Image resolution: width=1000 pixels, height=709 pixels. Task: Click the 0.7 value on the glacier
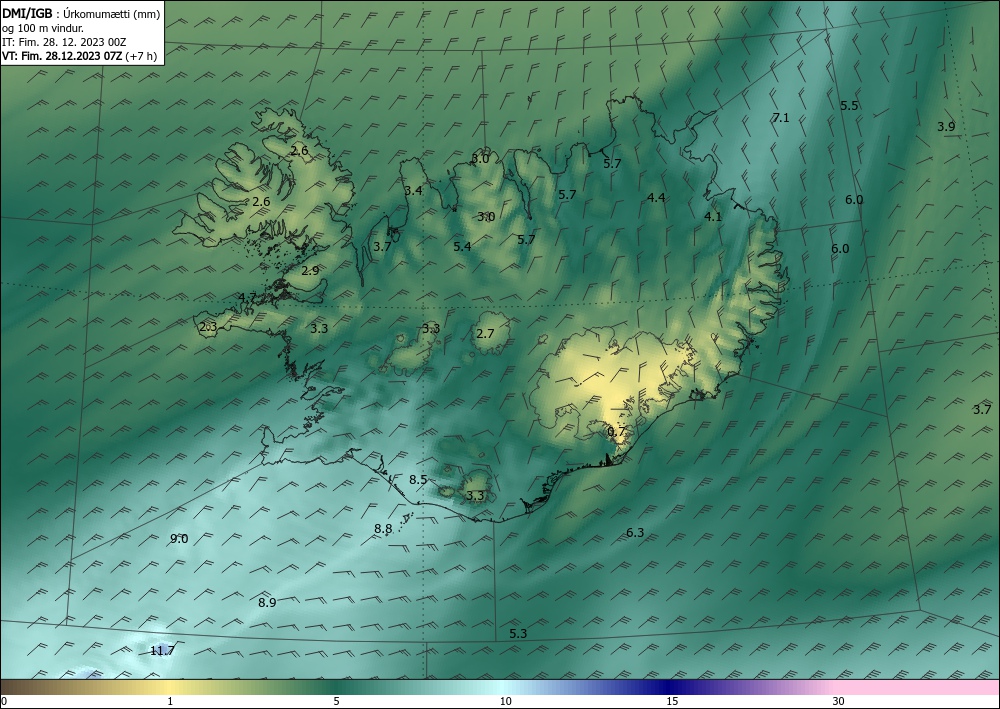(x=616, y=432)
